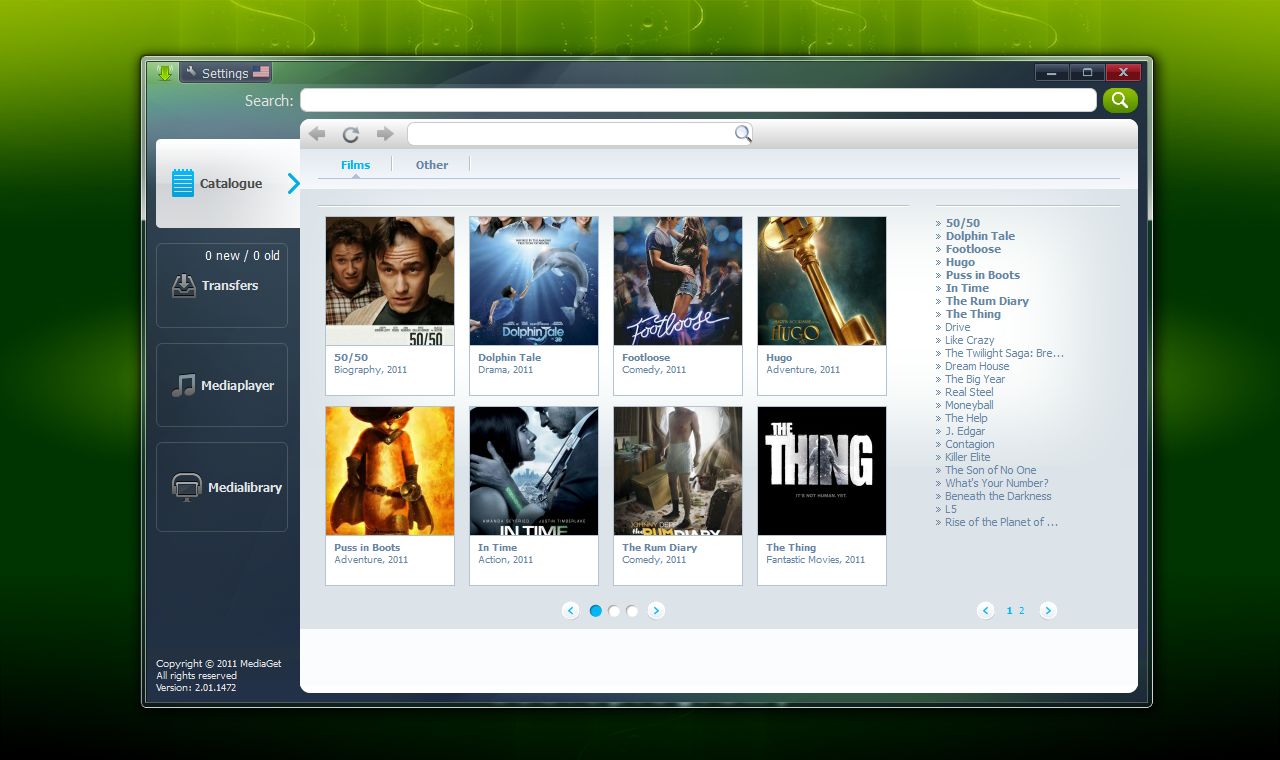Go to next page of film thumbnails
The width and height of the screenshot is (1280, 760).
[x=656, y=611]
